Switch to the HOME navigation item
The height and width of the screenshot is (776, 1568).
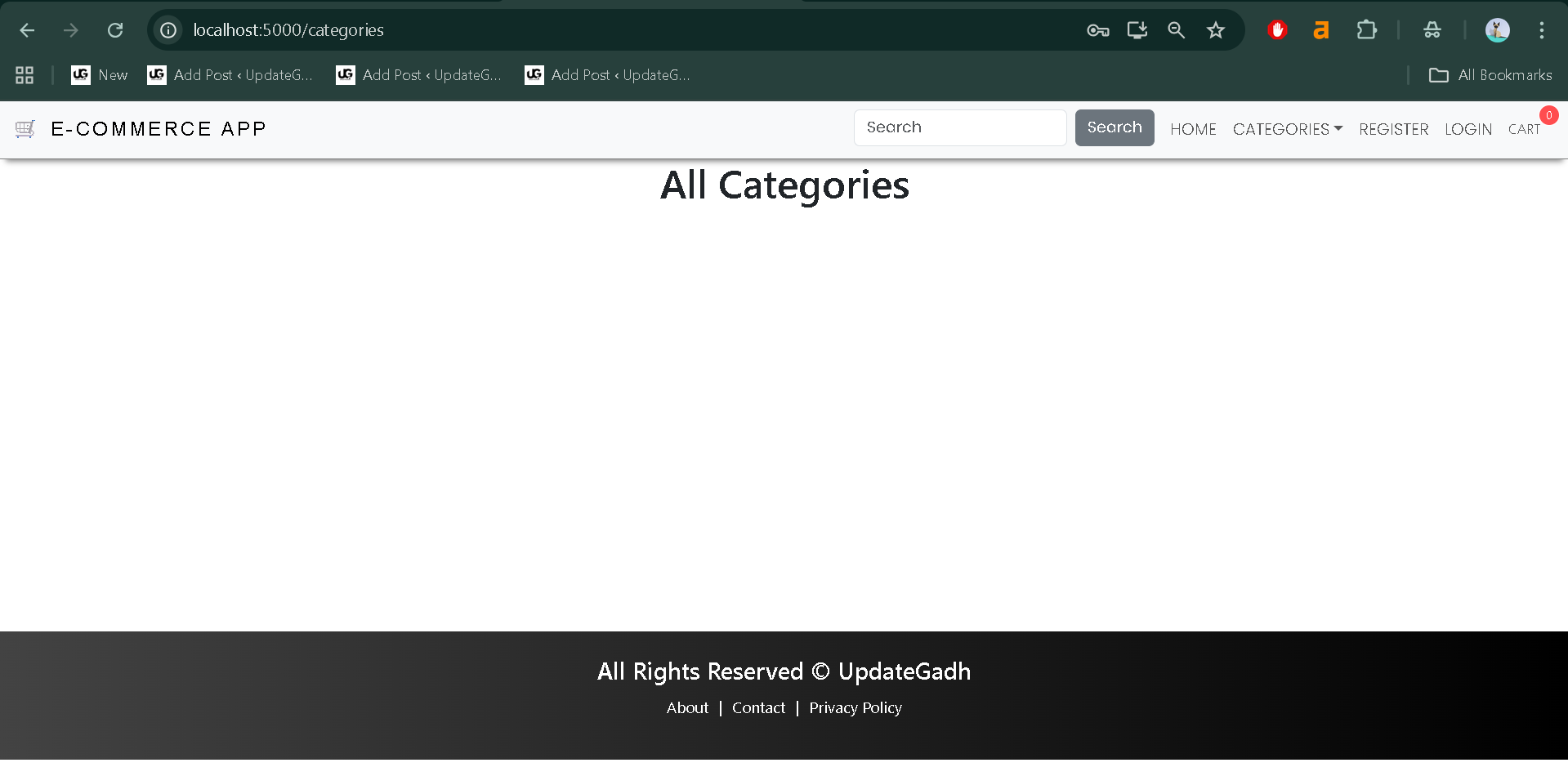1193,129
